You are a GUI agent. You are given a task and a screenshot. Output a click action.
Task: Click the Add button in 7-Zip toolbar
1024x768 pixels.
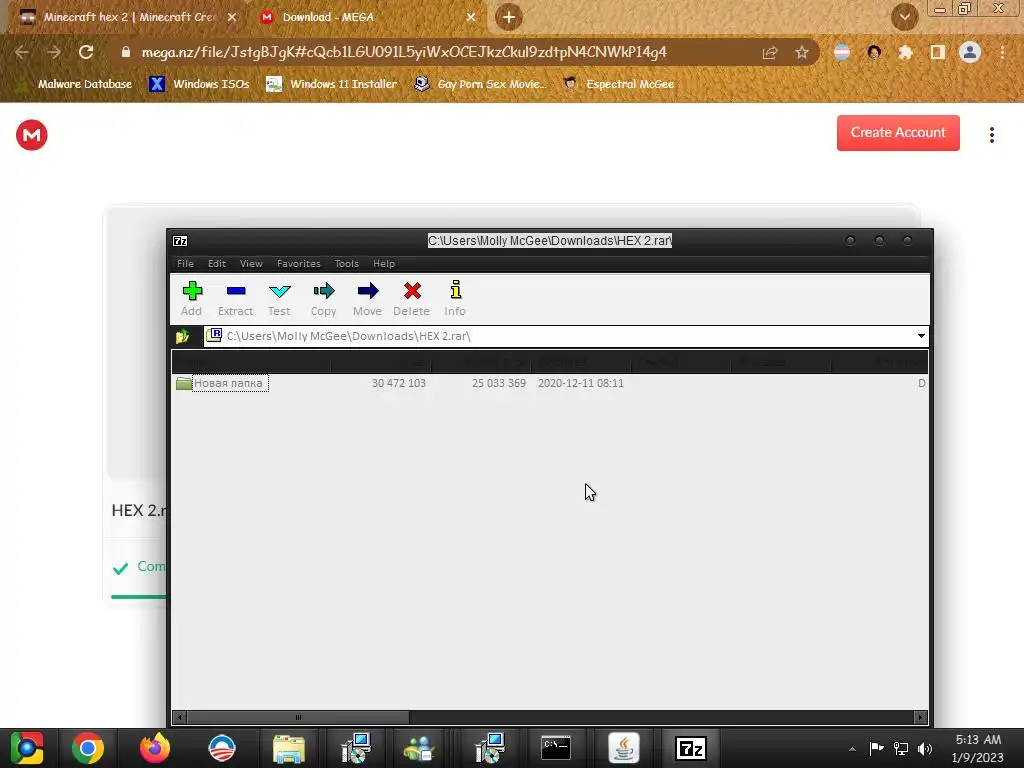pos(191,298)
